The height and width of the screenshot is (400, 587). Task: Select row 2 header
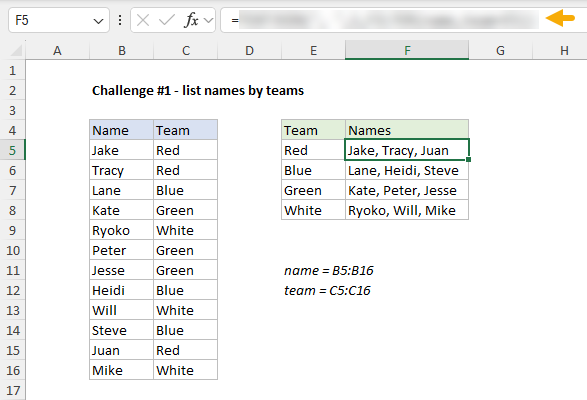coord(12,90)
